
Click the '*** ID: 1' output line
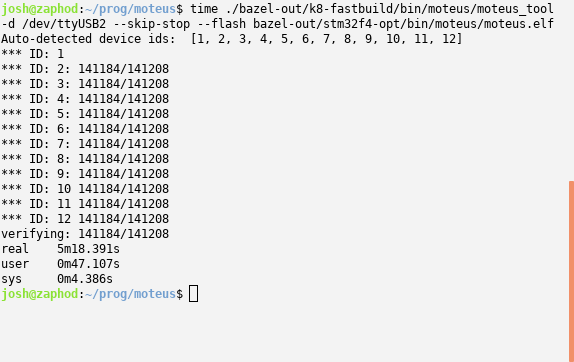tap(33, 54)
